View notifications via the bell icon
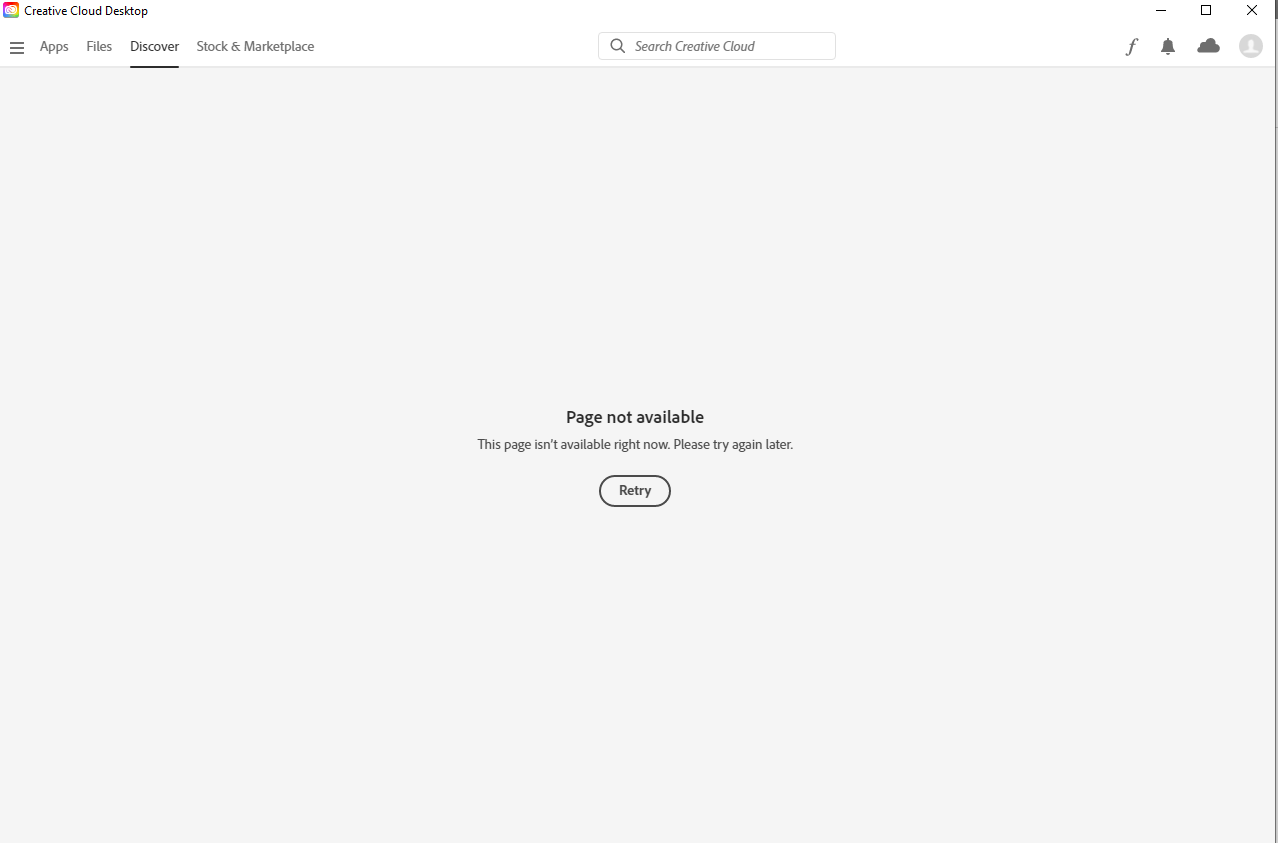 pyautogui.click(x=1167, y=46)
